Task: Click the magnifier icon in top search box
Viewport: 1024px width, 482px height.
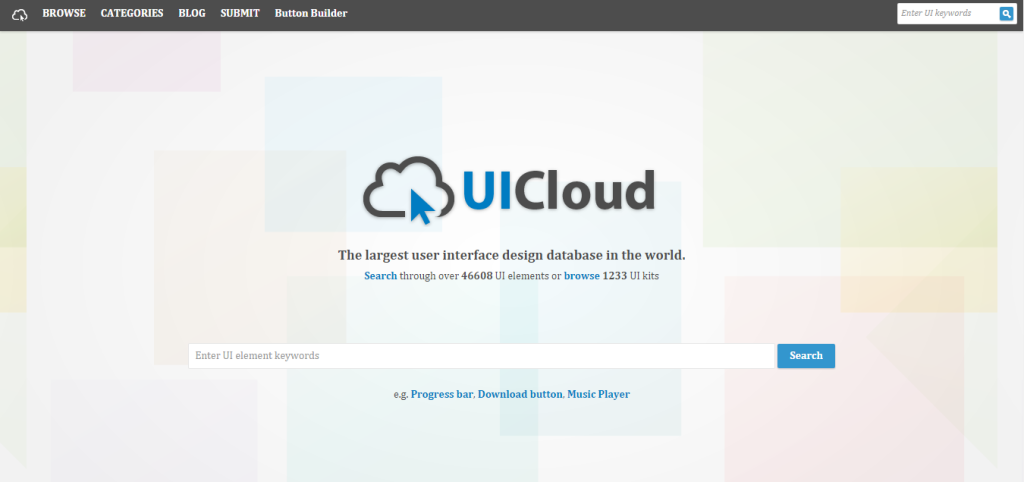Action: [1007, 14]
